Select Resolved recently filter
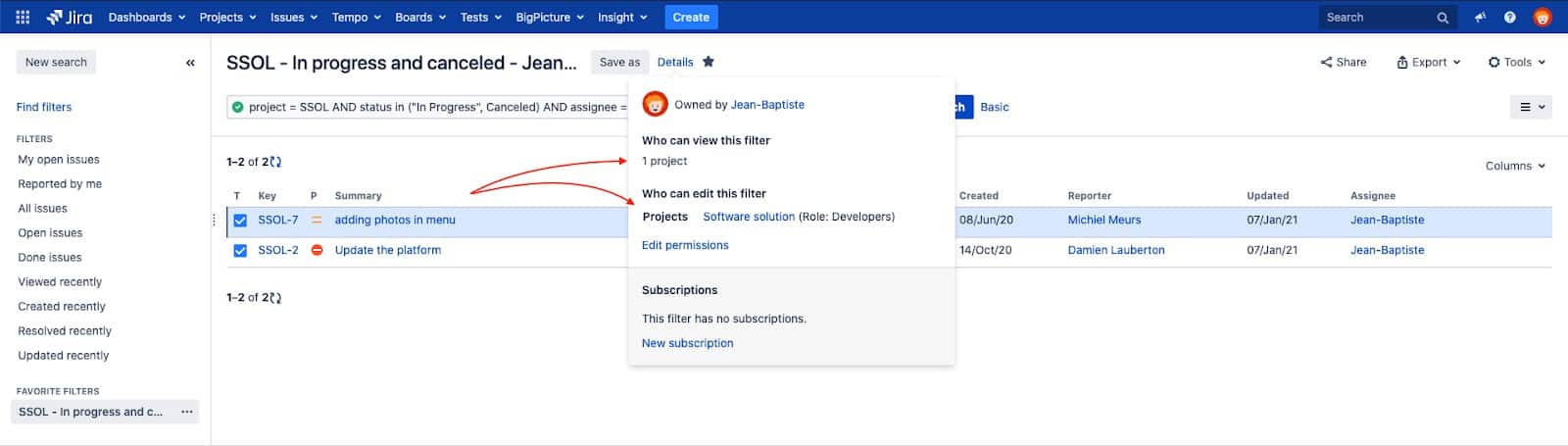1568x446 pixels. coord(65,331)
